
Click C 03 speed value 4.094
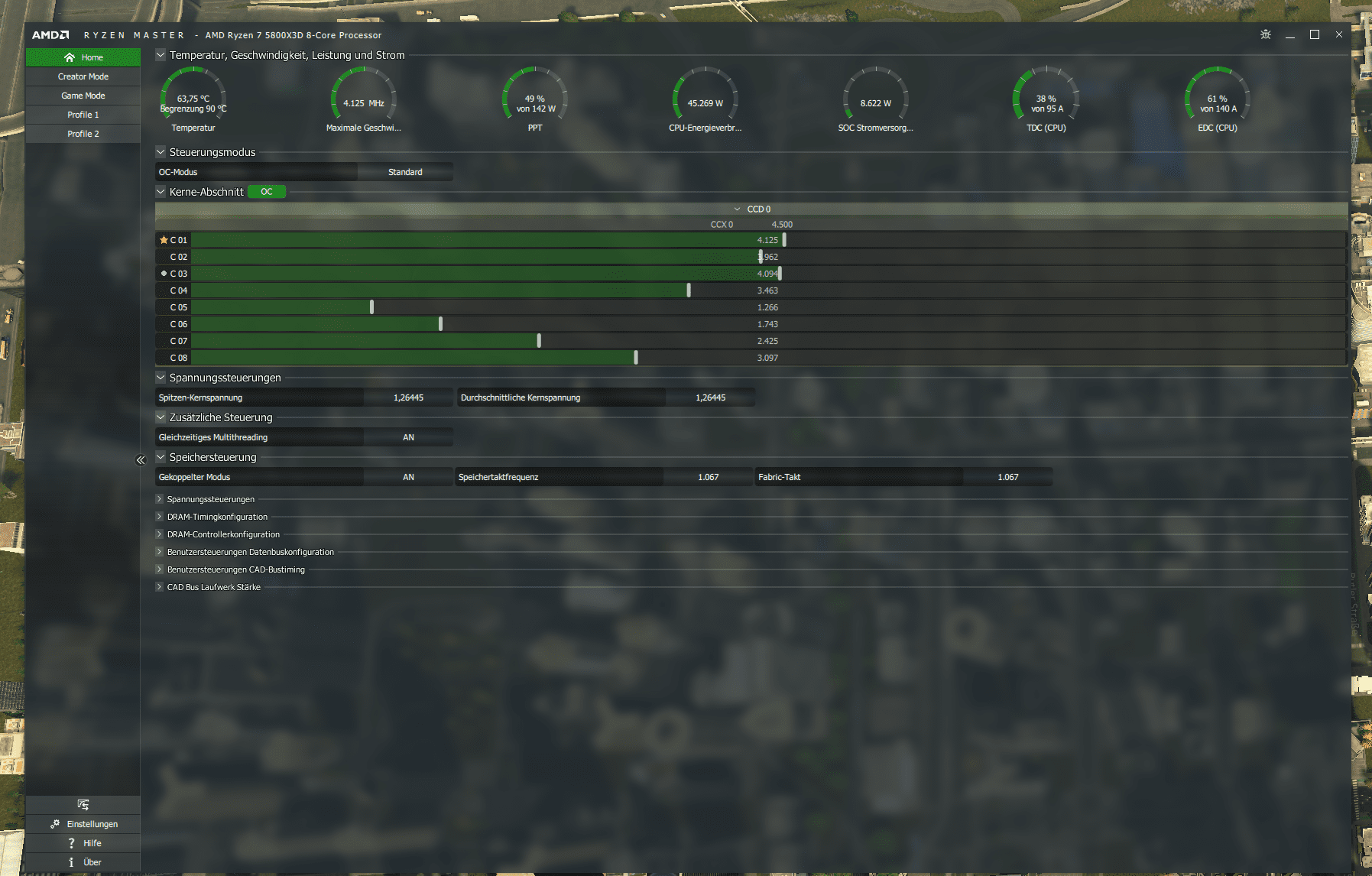click(767, 274)
